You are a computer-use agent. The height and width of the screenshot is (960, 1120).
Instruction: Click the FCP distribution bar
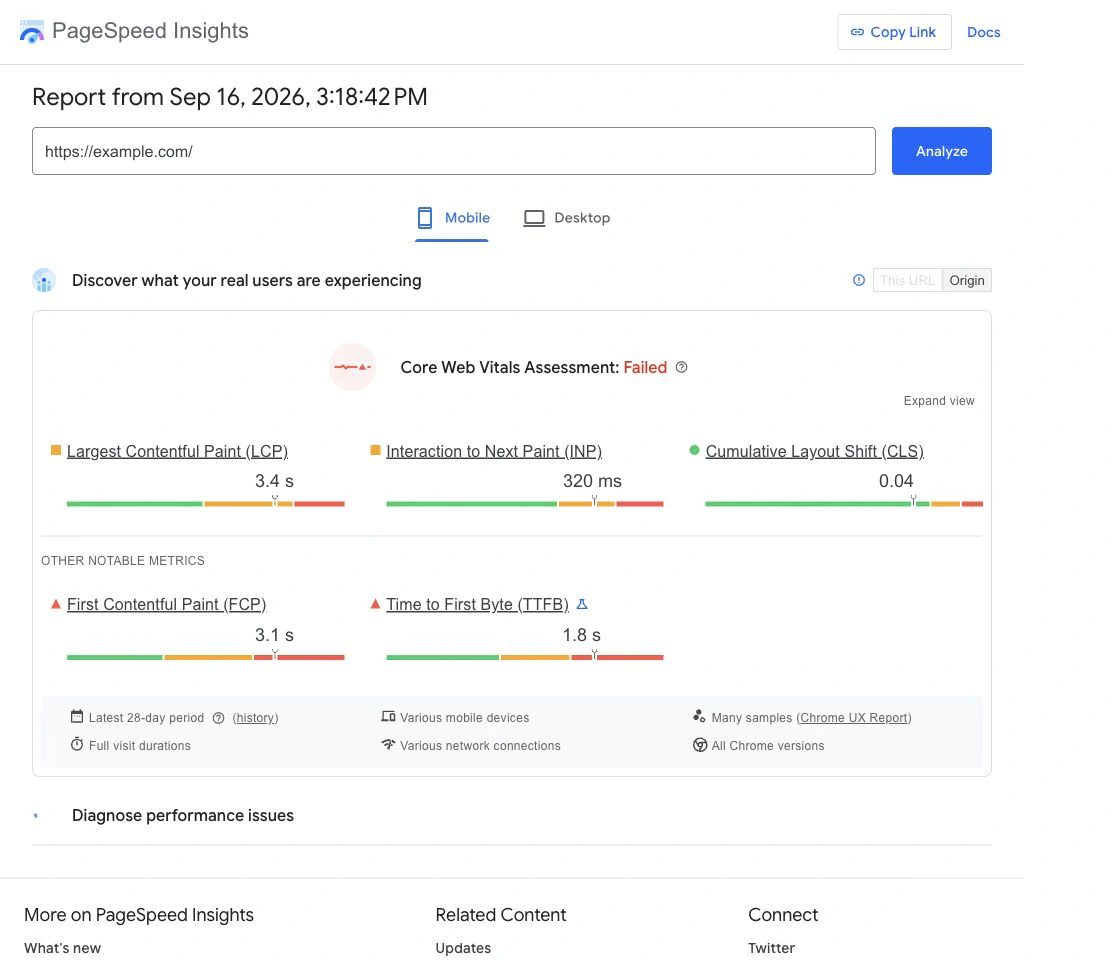pyautogui.click(x=206, y=657)
